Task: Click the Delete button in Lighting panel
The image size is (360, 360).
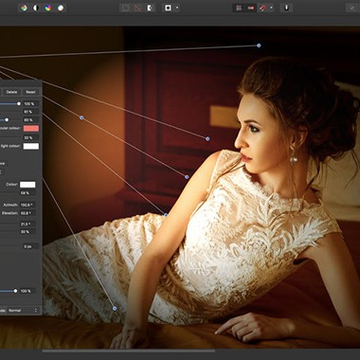Action: [x=12, y=92]
